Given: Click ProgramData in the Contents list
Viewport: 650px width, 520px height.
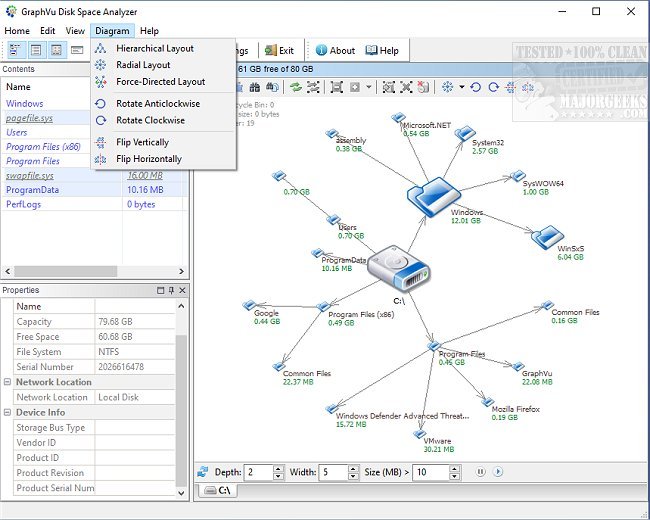Looking at the screenshot, I should click(32, 190).
